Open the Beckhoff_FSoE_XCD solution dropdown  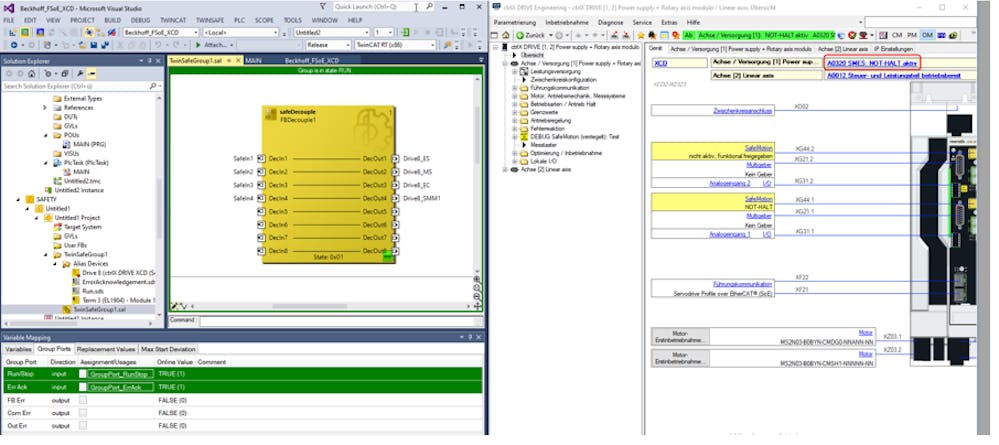pyautogui.click(x=196, y=32)
